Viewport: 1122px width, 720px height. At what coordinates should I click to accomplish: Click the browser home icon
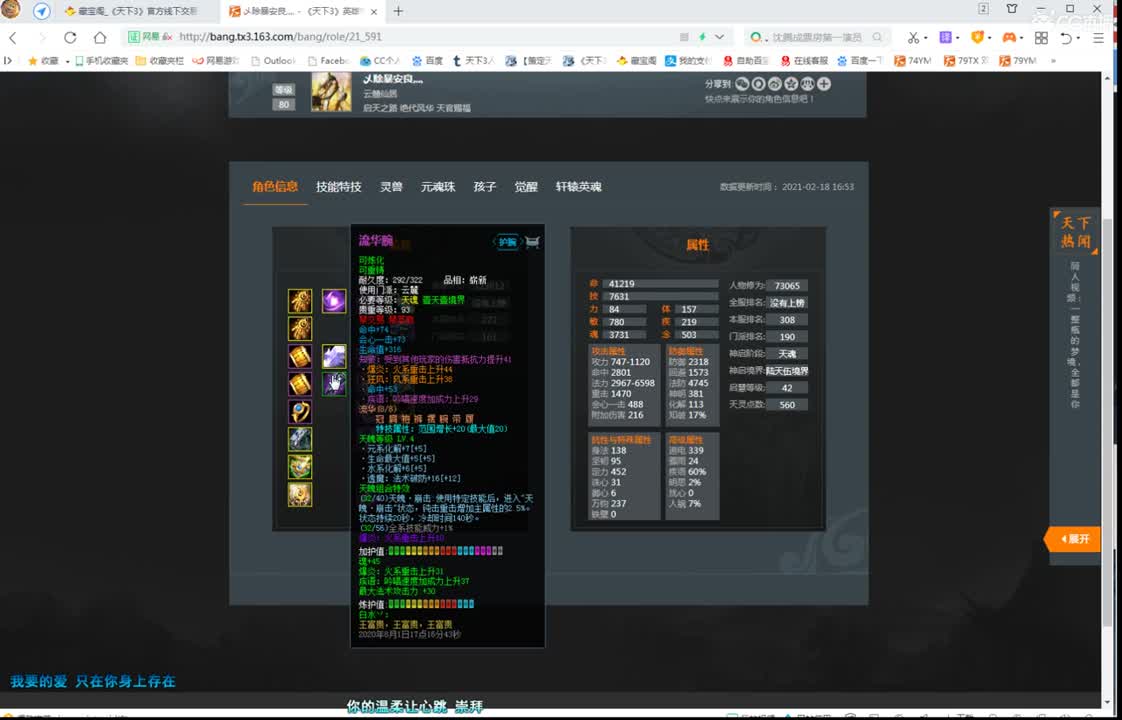pyautogui.click(x=100, y=37)
